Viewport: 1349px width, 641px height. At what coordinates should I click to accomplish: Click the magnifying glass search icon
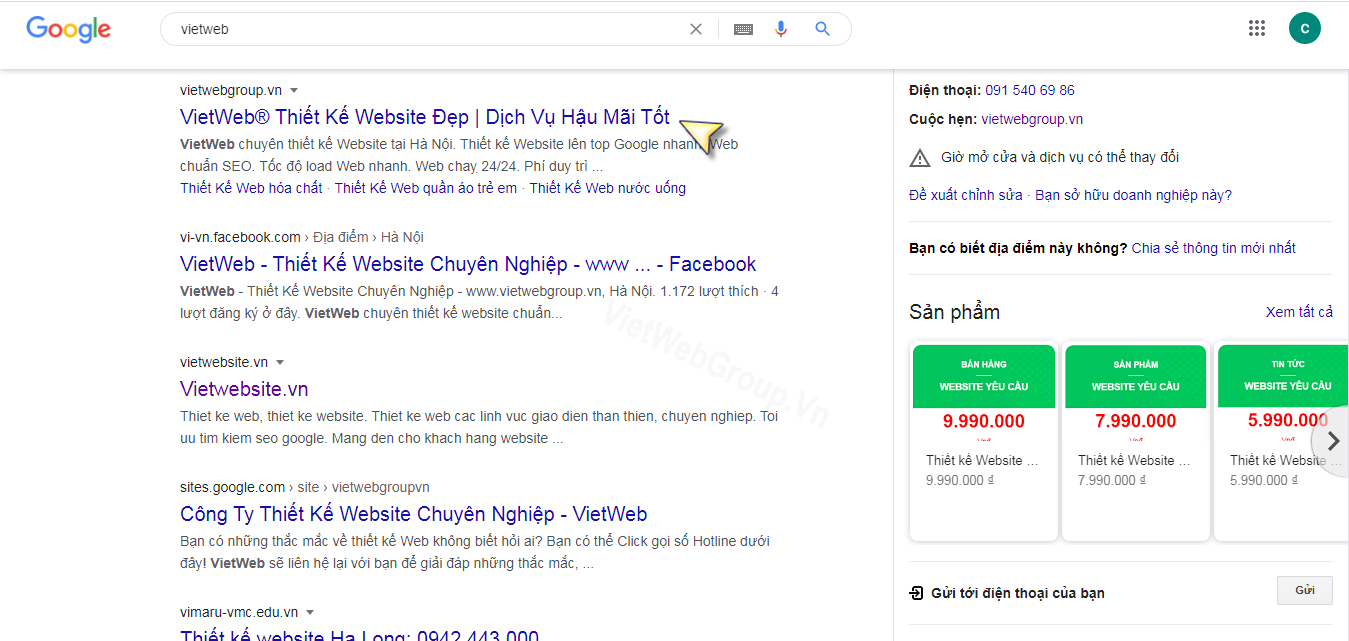pos(822,29)
